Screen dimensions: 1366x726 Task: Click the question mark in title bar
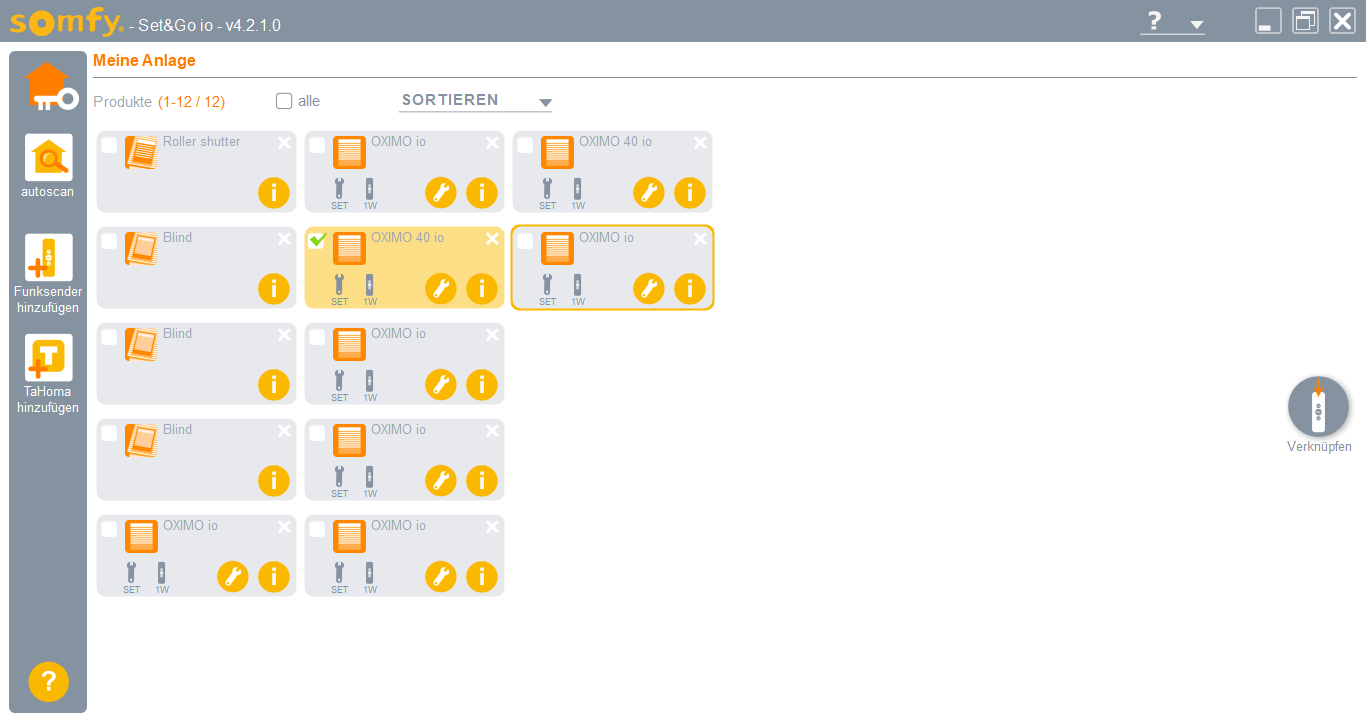[x=1154, y=22]
